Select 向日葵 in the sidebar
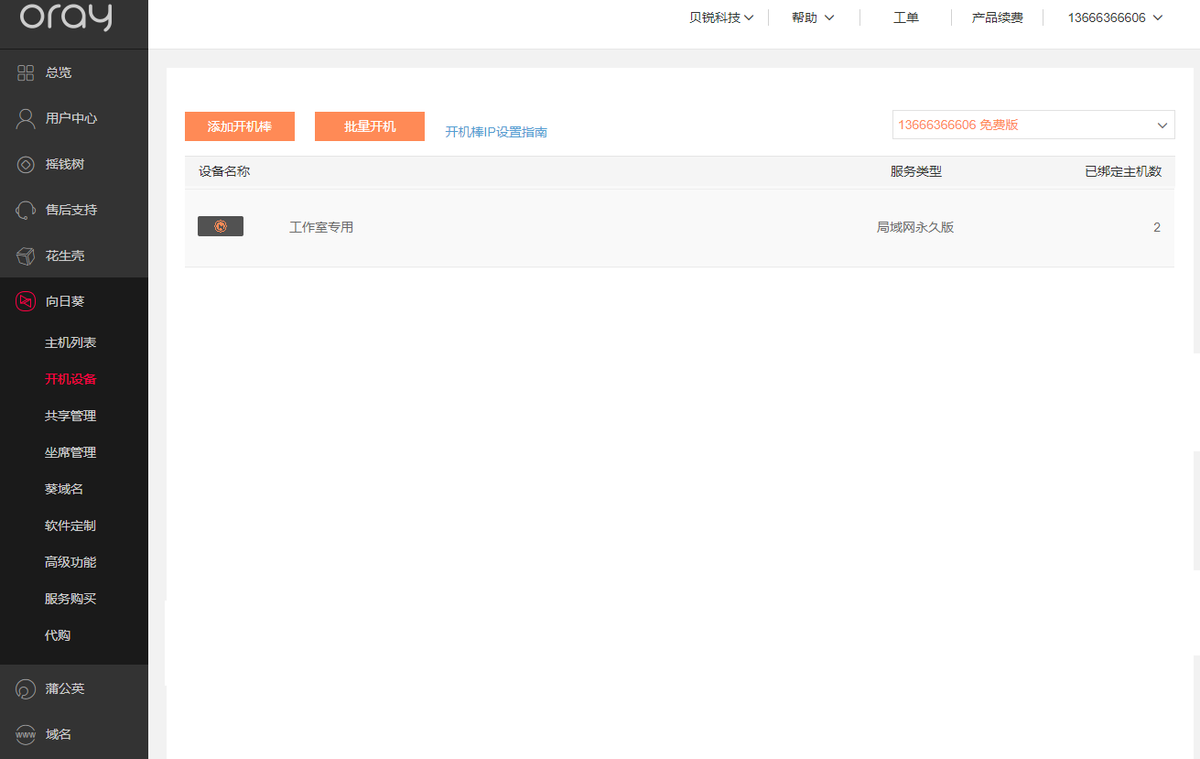 [x=65, y=301]
